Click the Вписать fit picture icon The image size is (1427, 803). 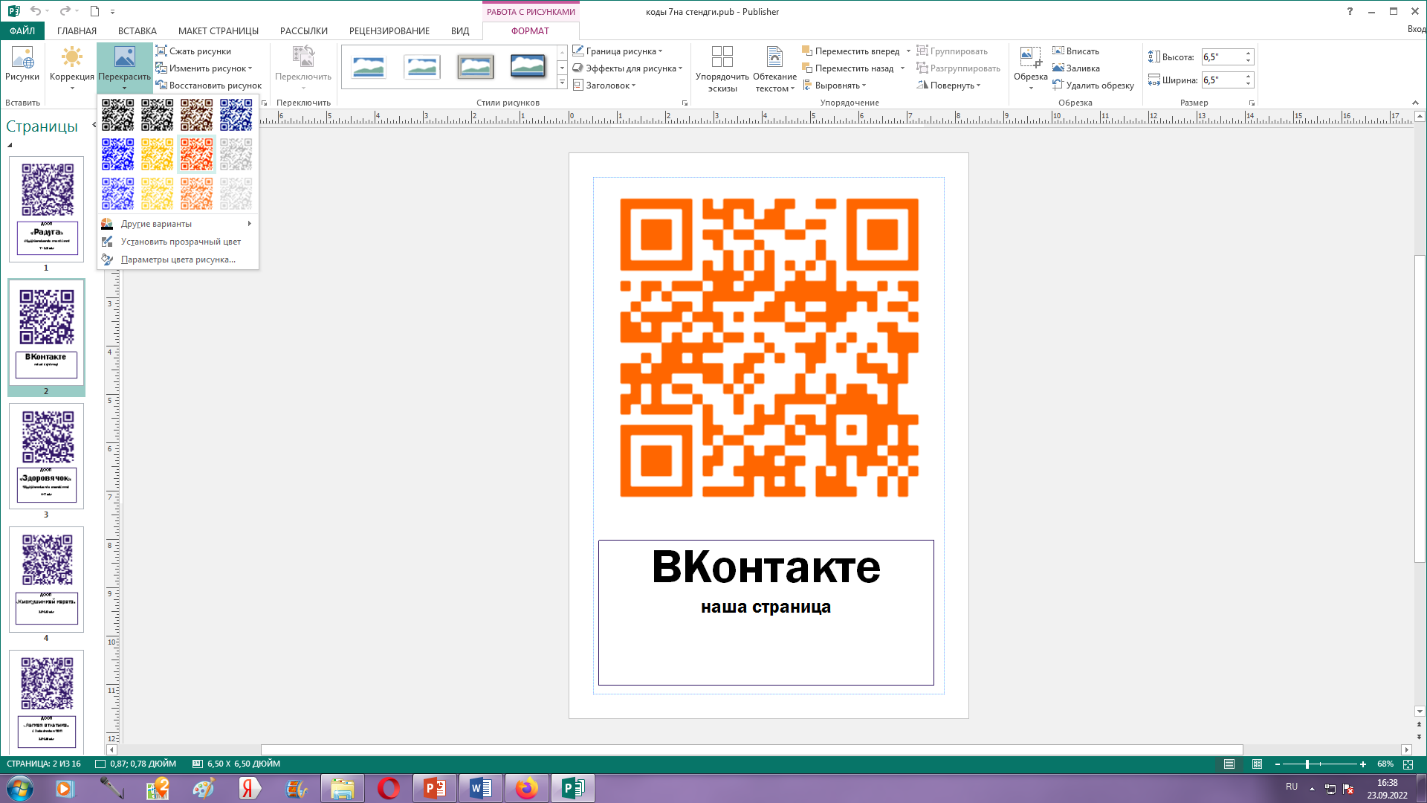point(1058,51)
